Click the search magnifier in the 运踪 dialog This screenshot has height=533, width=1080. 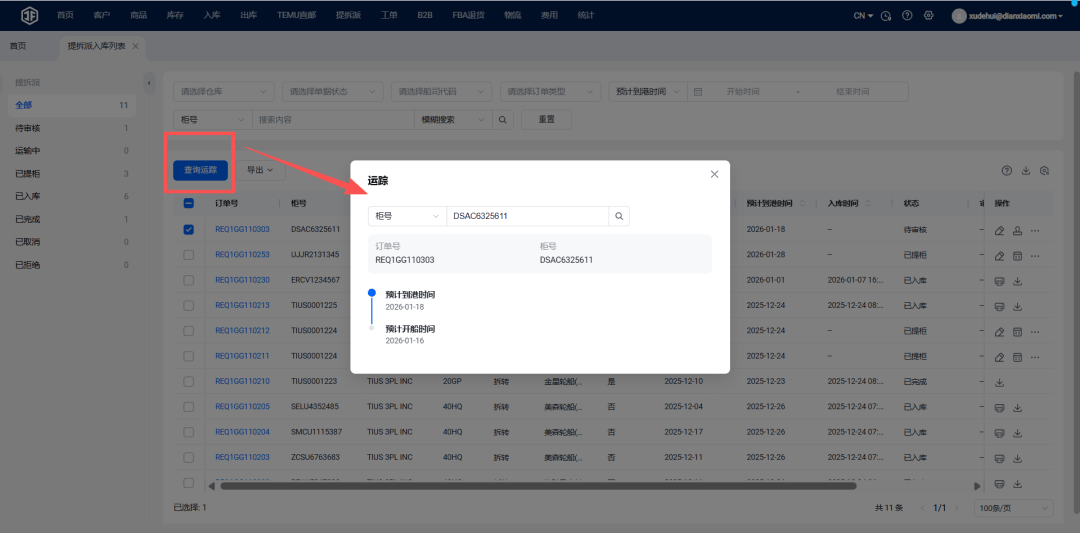click(619, 216)
